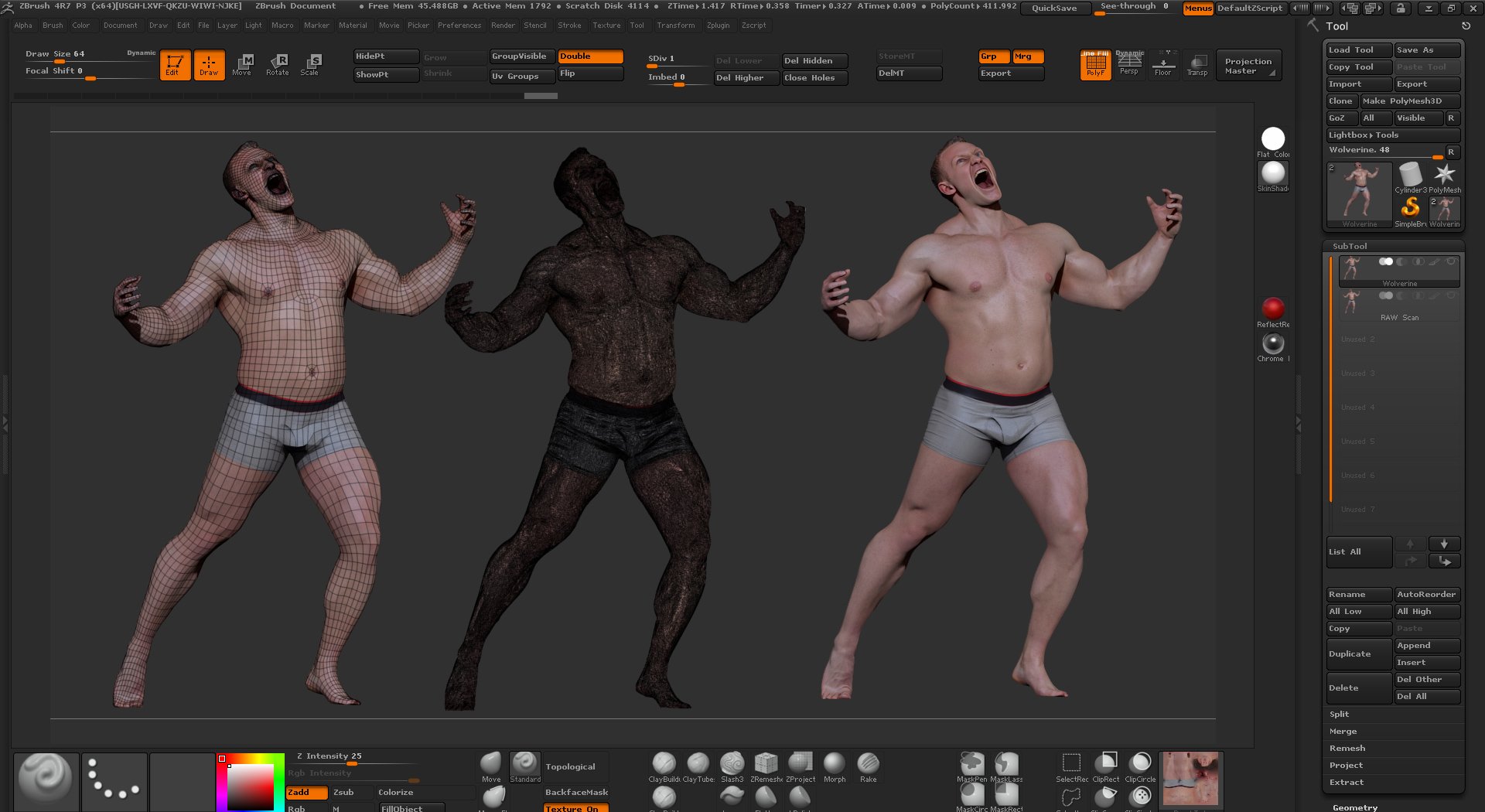Select the Rake brush
The width and height of the screenshot is (1485, 812).
[869, 767]
